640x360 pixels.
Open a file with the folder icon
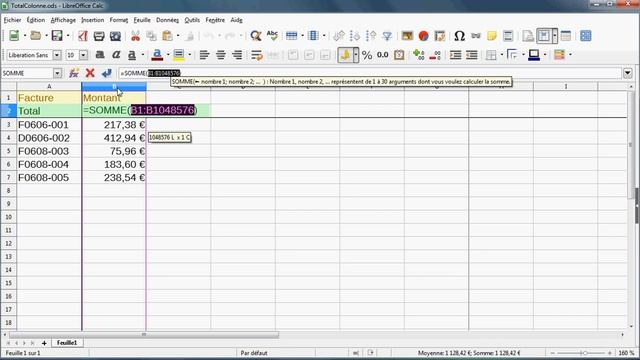[x=36, y=36]
